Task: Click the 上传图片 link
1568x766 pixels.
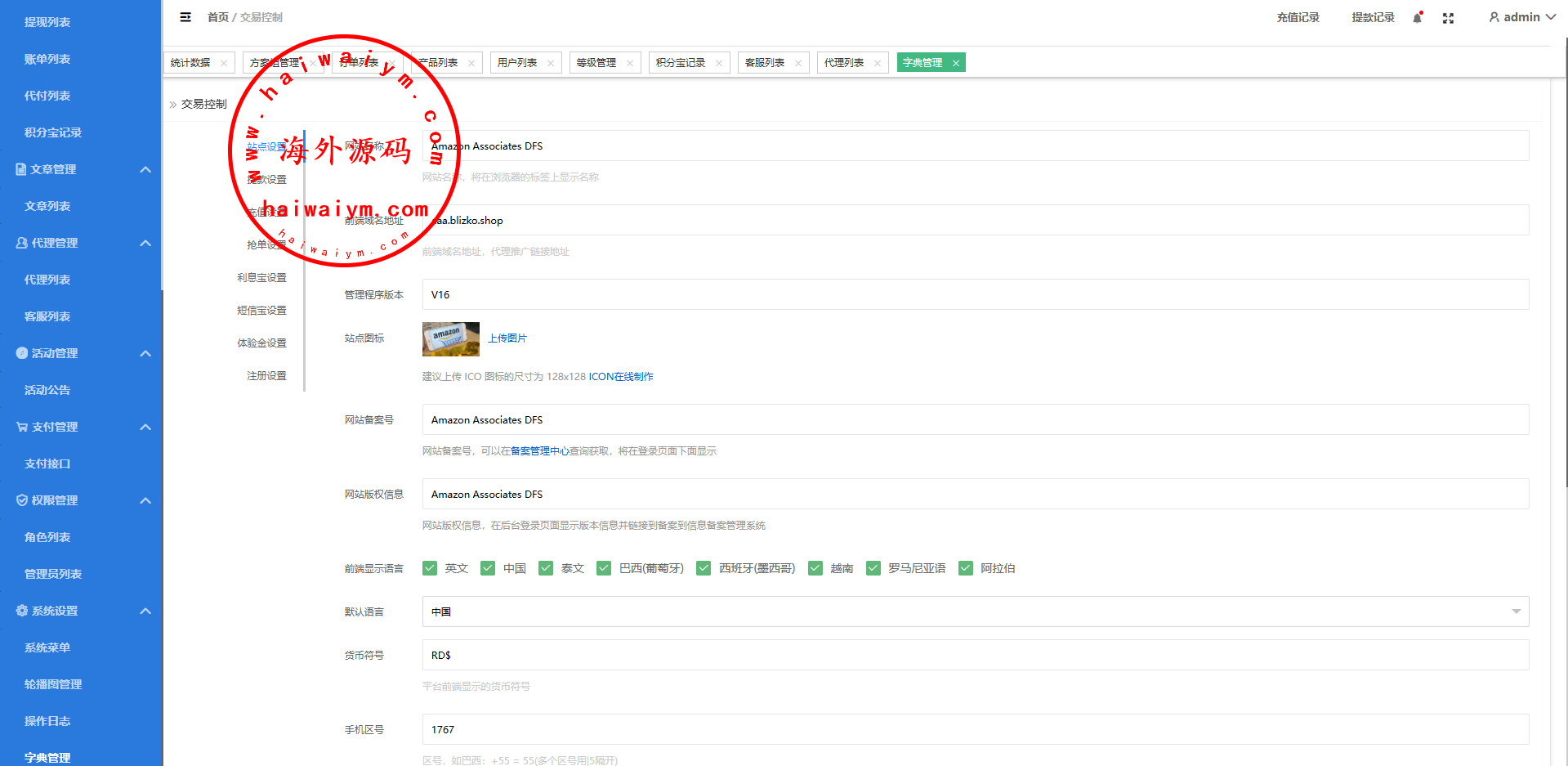Action: (507, 338)
